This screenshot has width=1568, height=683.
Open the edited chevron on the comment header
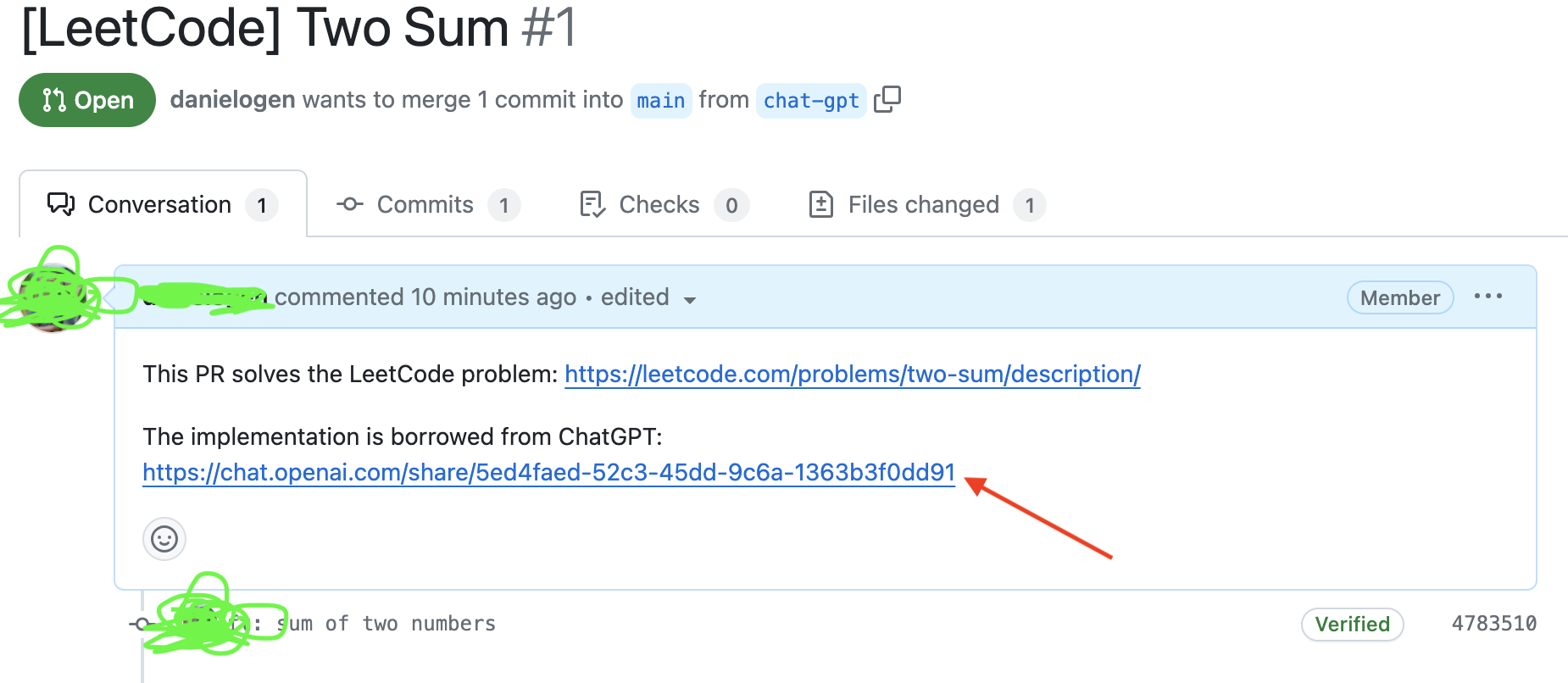tap(691, 299)
